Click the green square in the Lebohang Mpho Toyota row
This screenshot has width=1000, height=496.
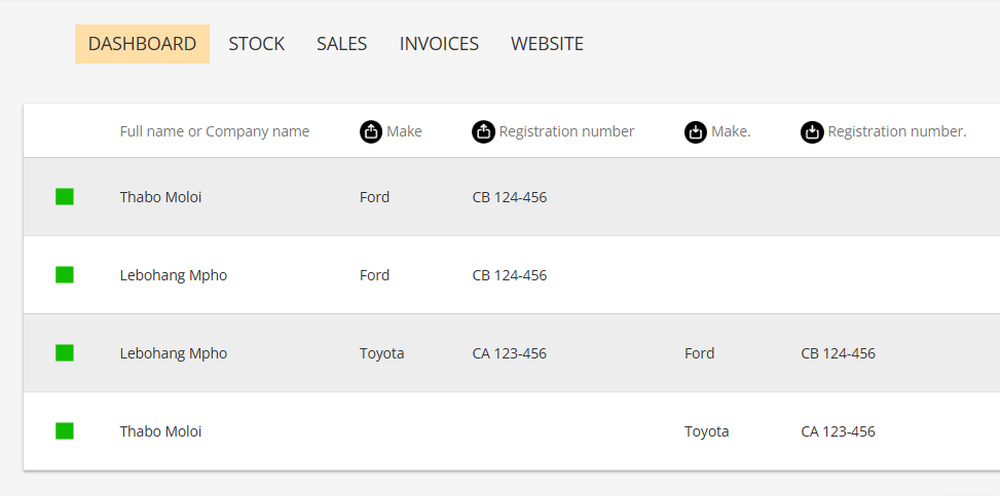pyautogui.click(x=65, y=353)
